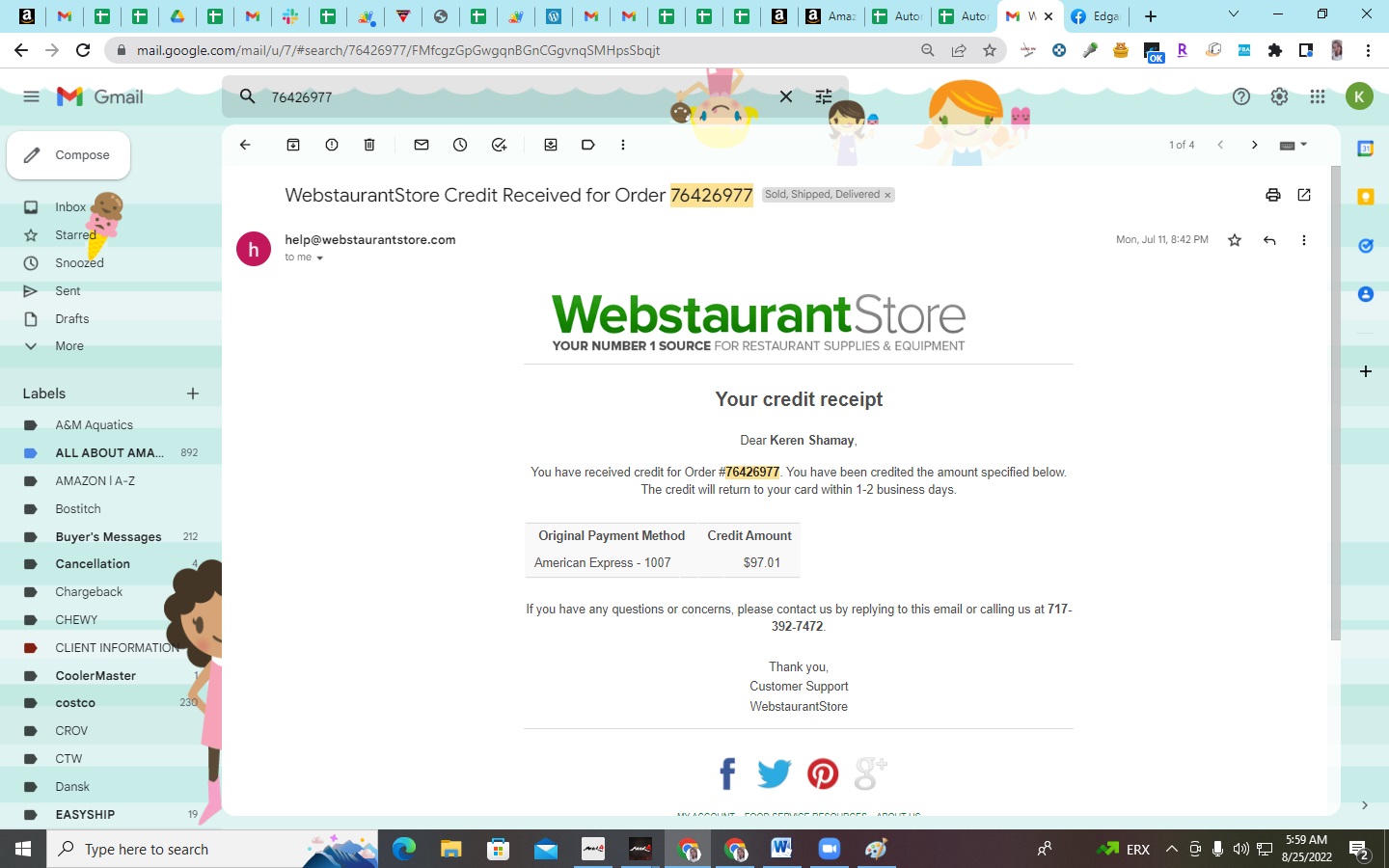Open Google account avatar K
Viewport: 1389px width, 868px height.
1359,96
